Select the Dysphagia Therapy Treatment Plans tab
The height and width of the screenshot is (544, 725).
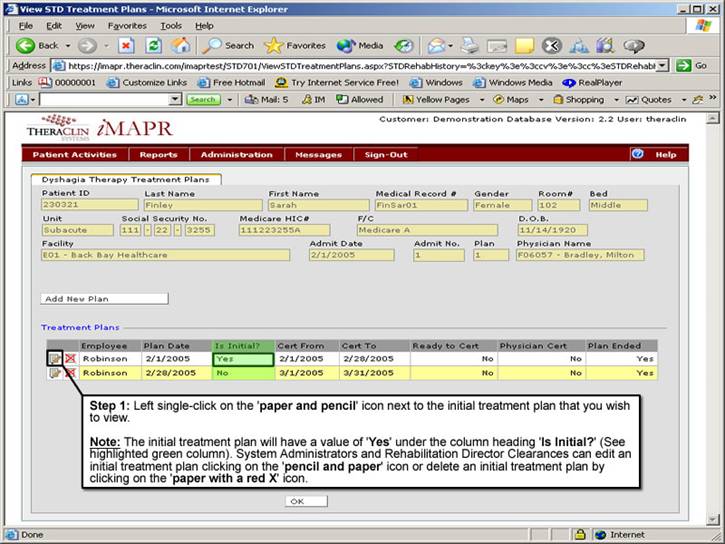tap(124, 179)
